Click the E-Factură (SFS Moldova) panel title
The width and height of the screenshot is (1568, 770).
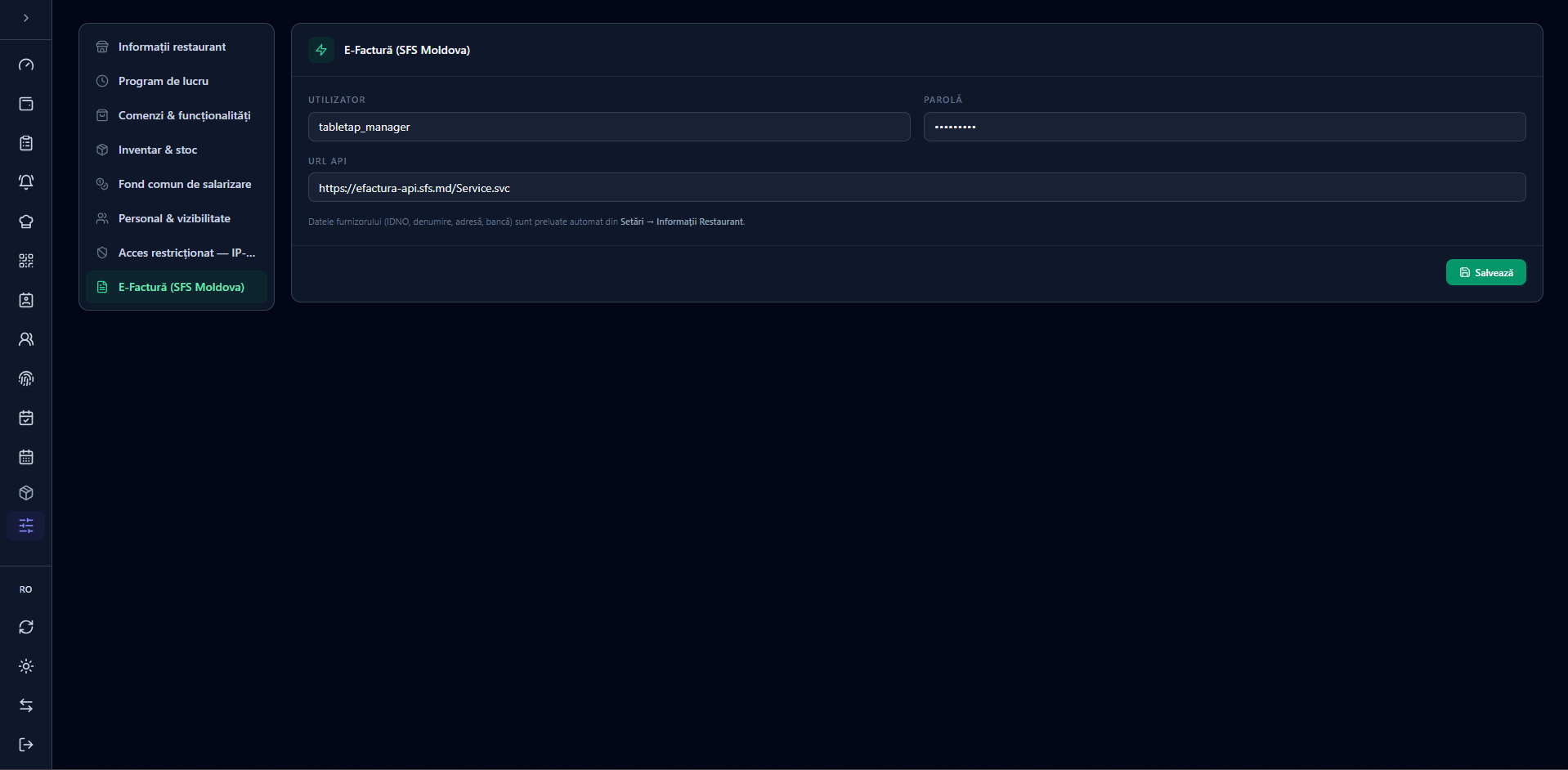[407, 50]
